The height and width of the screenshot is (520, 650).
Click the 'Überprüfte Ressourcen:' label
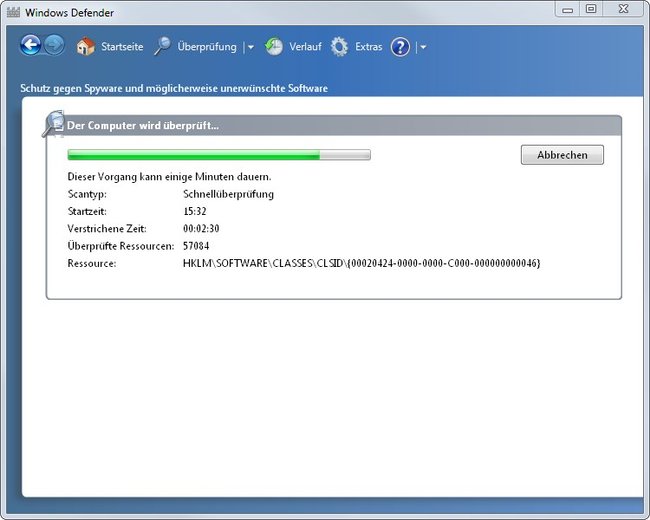(x=121, y=246)
